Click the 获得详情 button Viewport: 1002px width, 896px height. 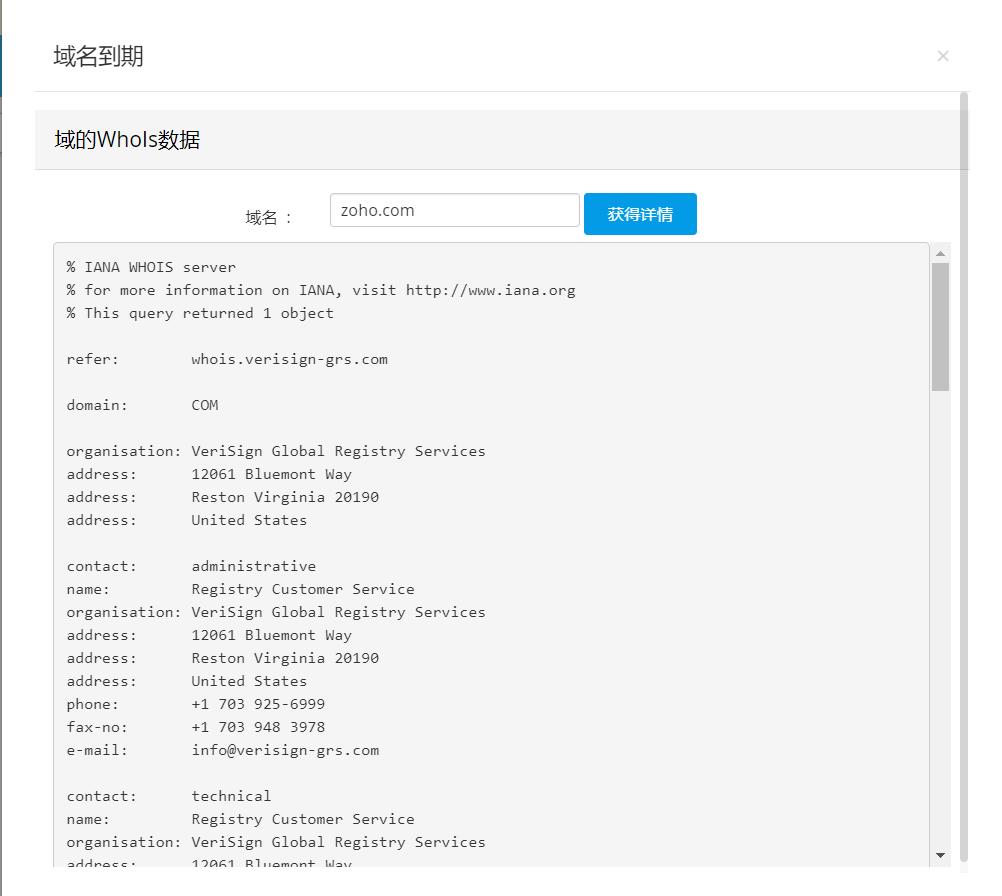coord(640,214)
